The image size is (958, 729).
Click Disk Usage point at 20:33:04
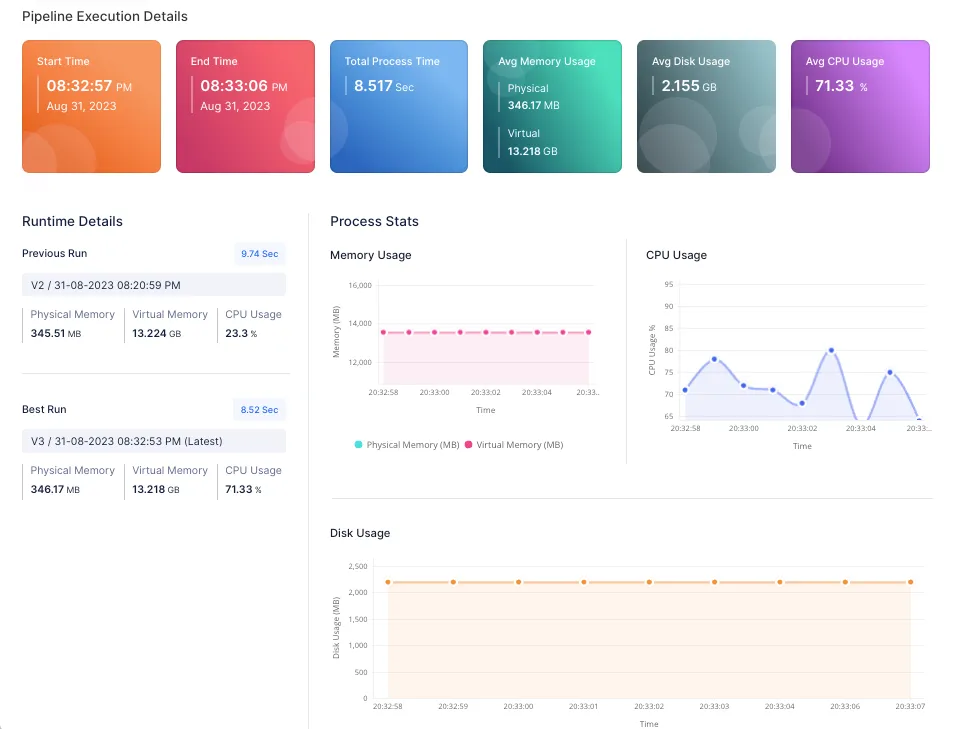tap(780, 582)
